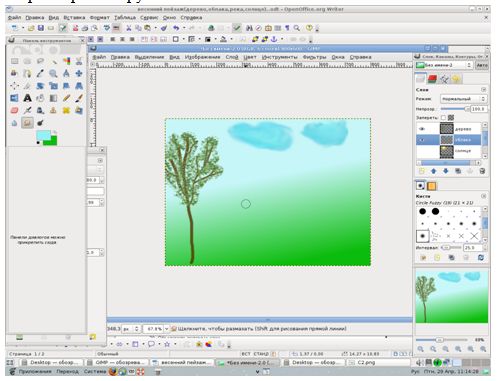Select the Pencil tool
Image resolution: width=498 pixels, height=381 pixels.
coord(66,98)
